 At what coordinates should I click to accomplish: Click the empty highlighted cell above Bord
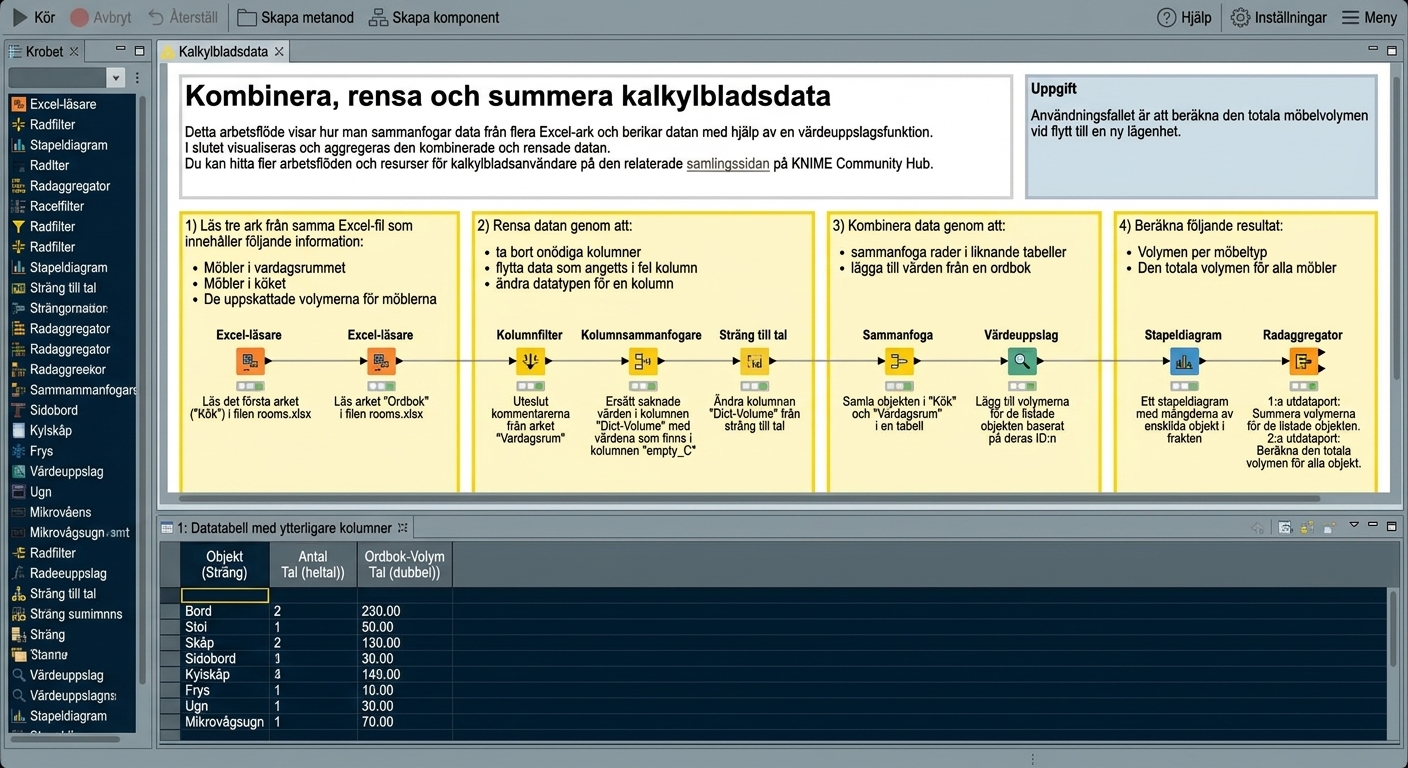pos(225,595)
